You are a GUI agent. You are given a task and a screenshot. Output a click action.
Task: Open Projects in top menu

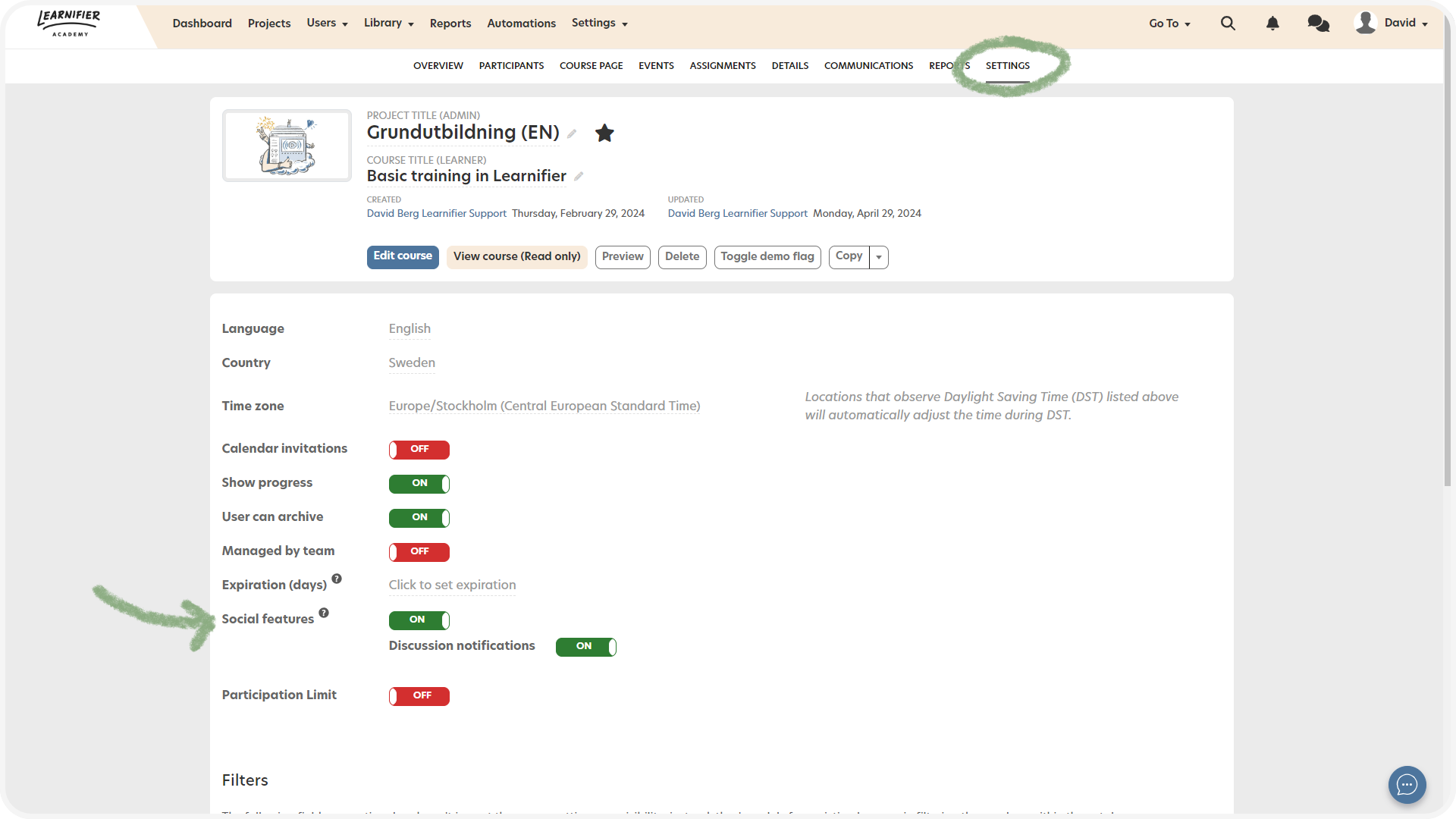(269, 24)
